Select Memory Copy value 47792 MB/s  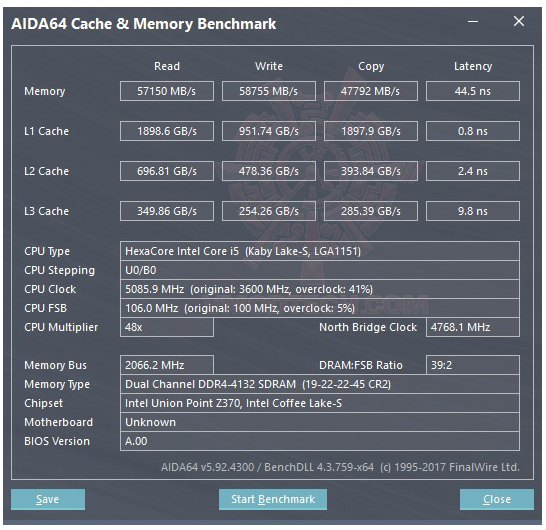click(371, 91)
